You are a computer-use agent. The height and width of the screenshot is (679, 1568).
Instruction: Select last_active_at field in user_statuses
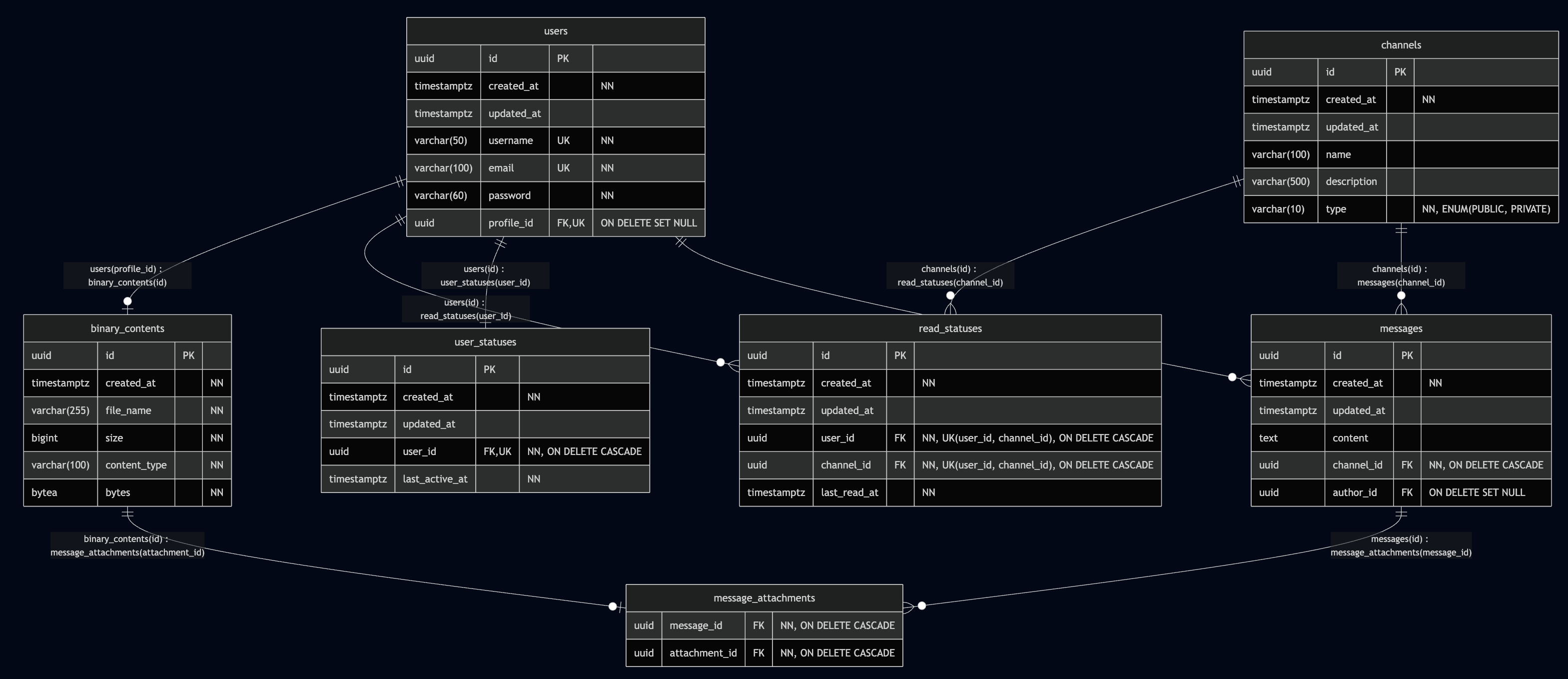click(x=435, y=479)
